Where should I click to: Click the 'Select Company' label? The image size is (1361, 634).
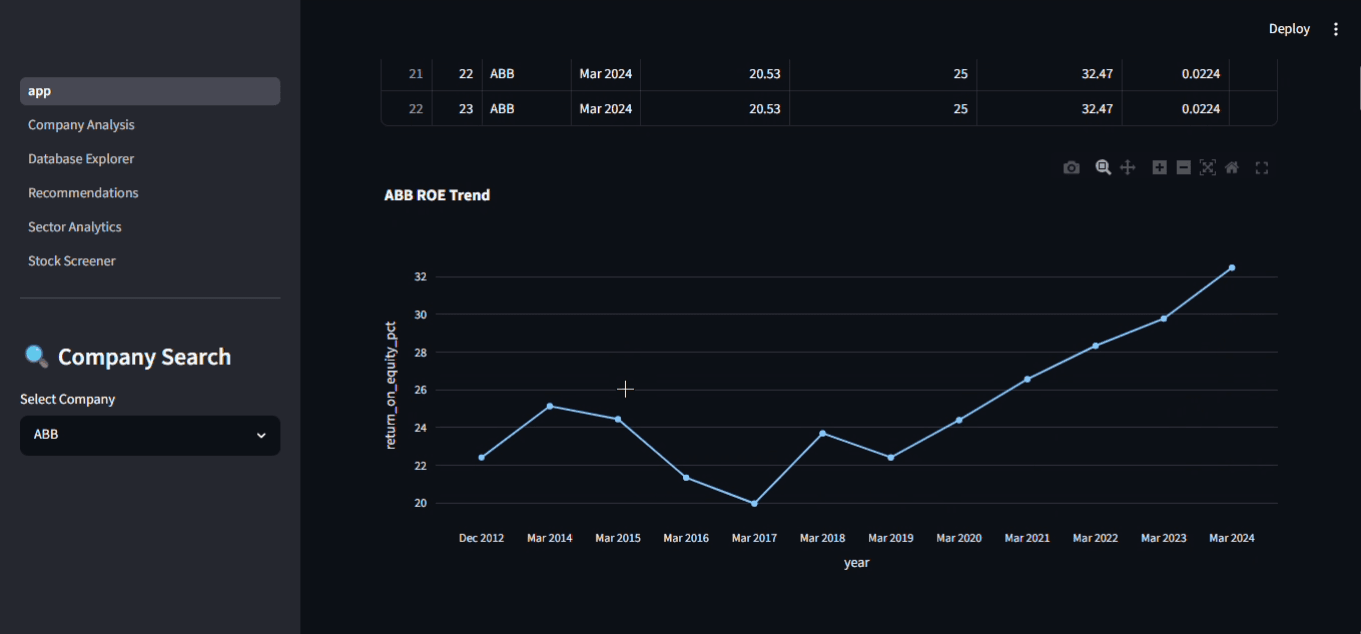pos(67,399)
